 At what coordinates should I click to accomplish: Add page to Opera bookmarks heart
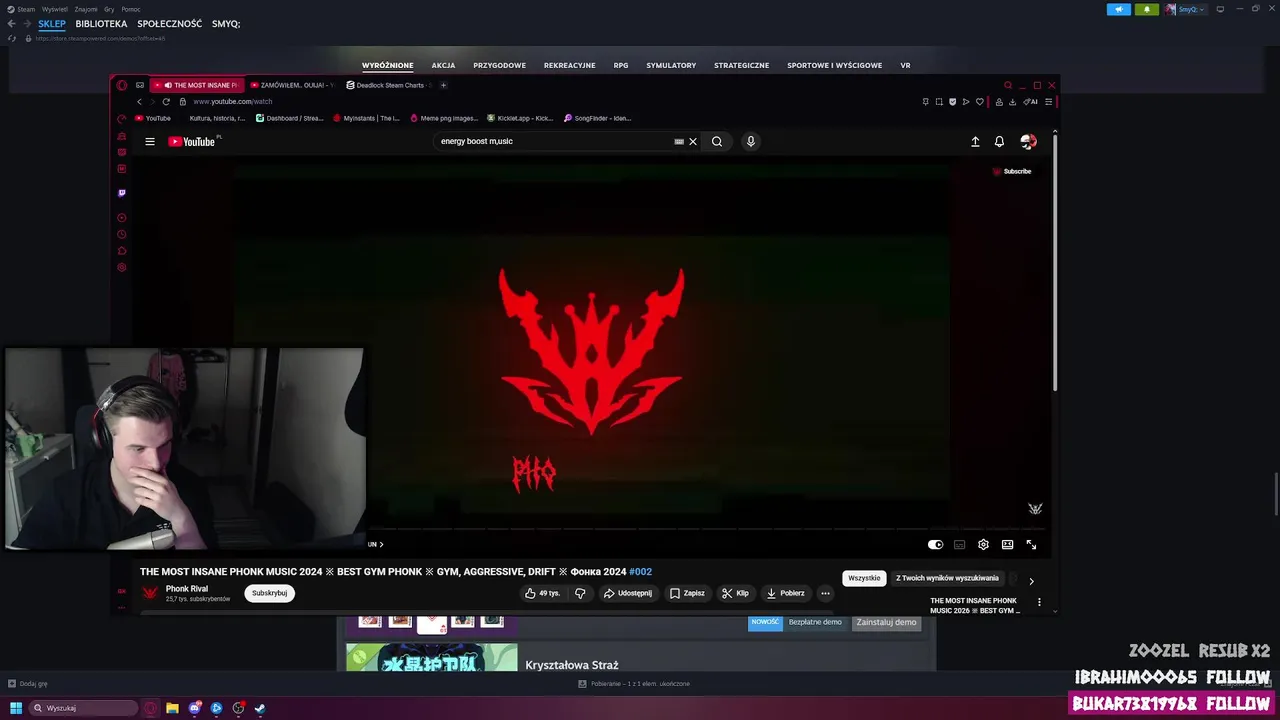(980, 101)
